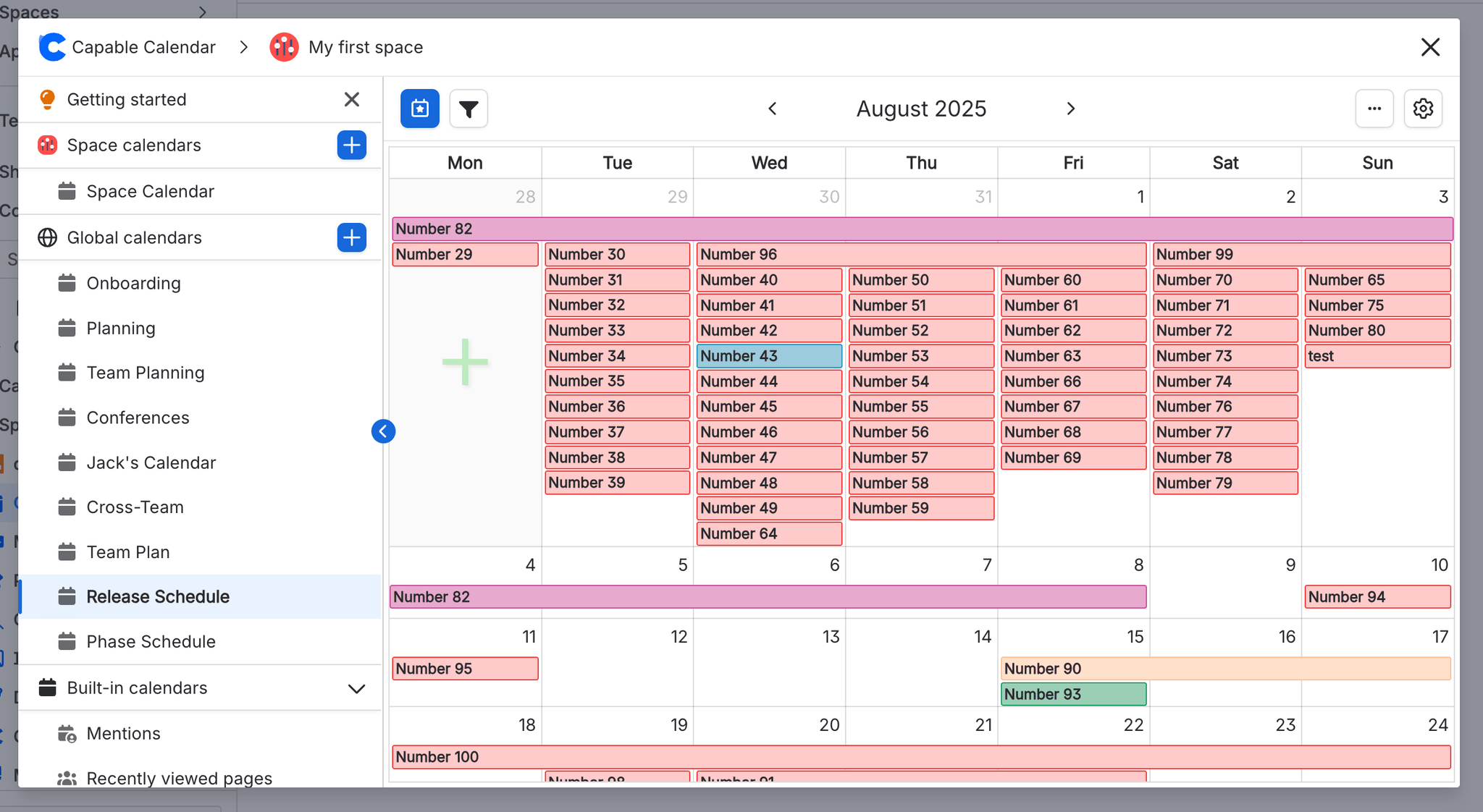Open calendar settings gear icon
Image resolution: width=1483 pixels, height=812 pixels.
click(x=1423, y=109)
